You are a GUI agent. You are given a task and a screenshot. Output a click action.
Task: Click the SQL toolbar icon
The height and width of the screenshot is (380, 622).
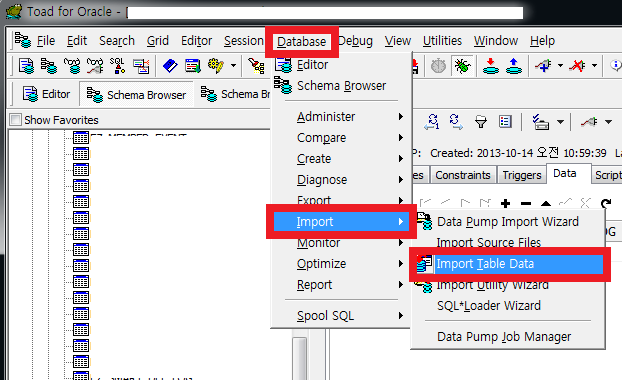pyautogui.click(x=118, y=66)
